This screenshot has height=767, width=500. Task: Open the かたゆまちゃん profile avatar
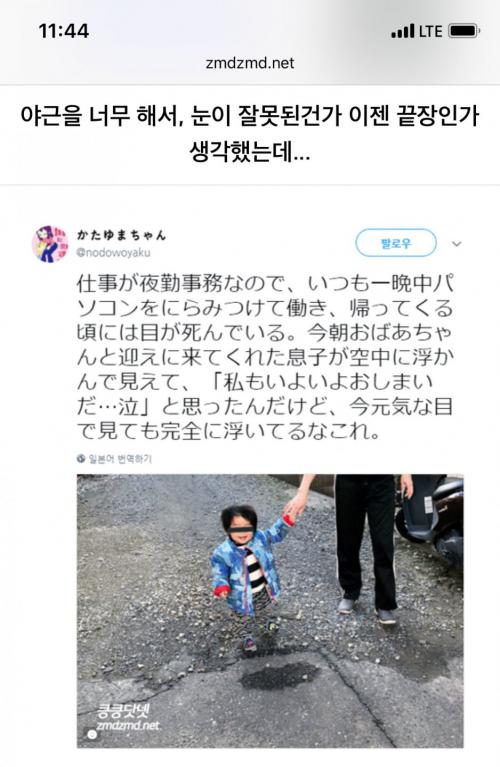tap(50, 243)
